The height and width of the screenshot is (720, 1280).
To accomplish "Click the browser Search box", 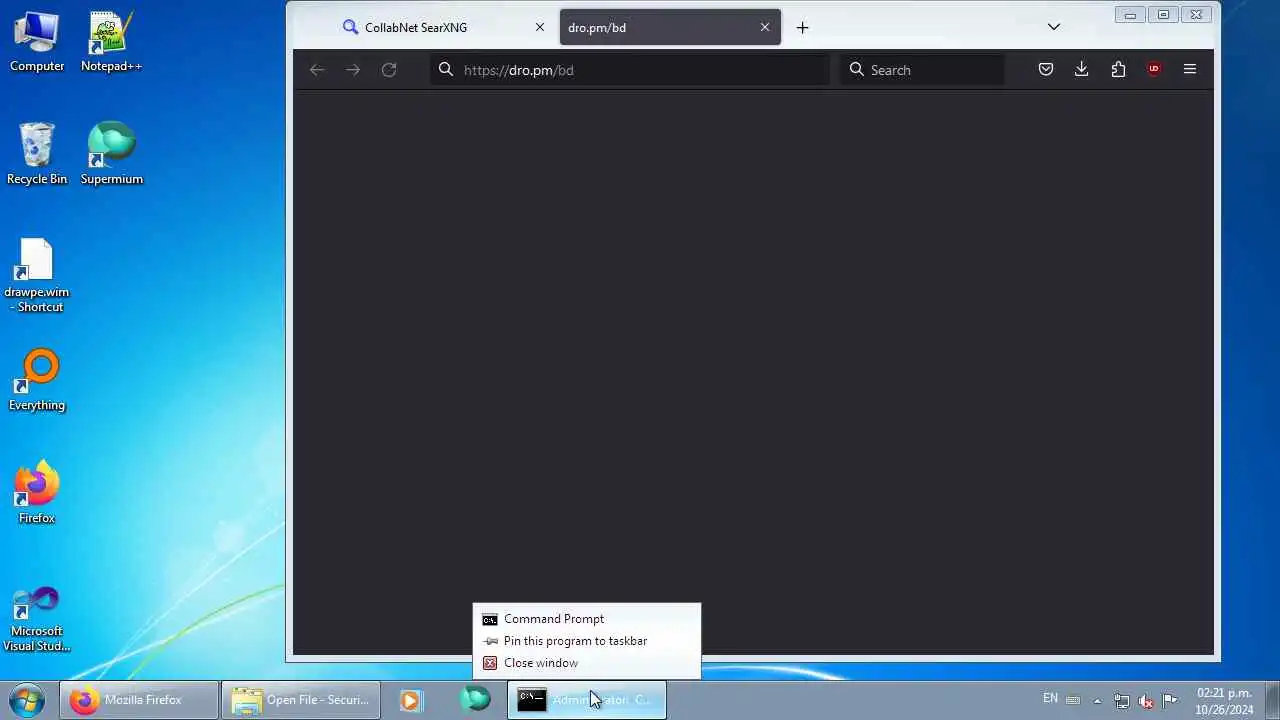I will coord(922,70).
